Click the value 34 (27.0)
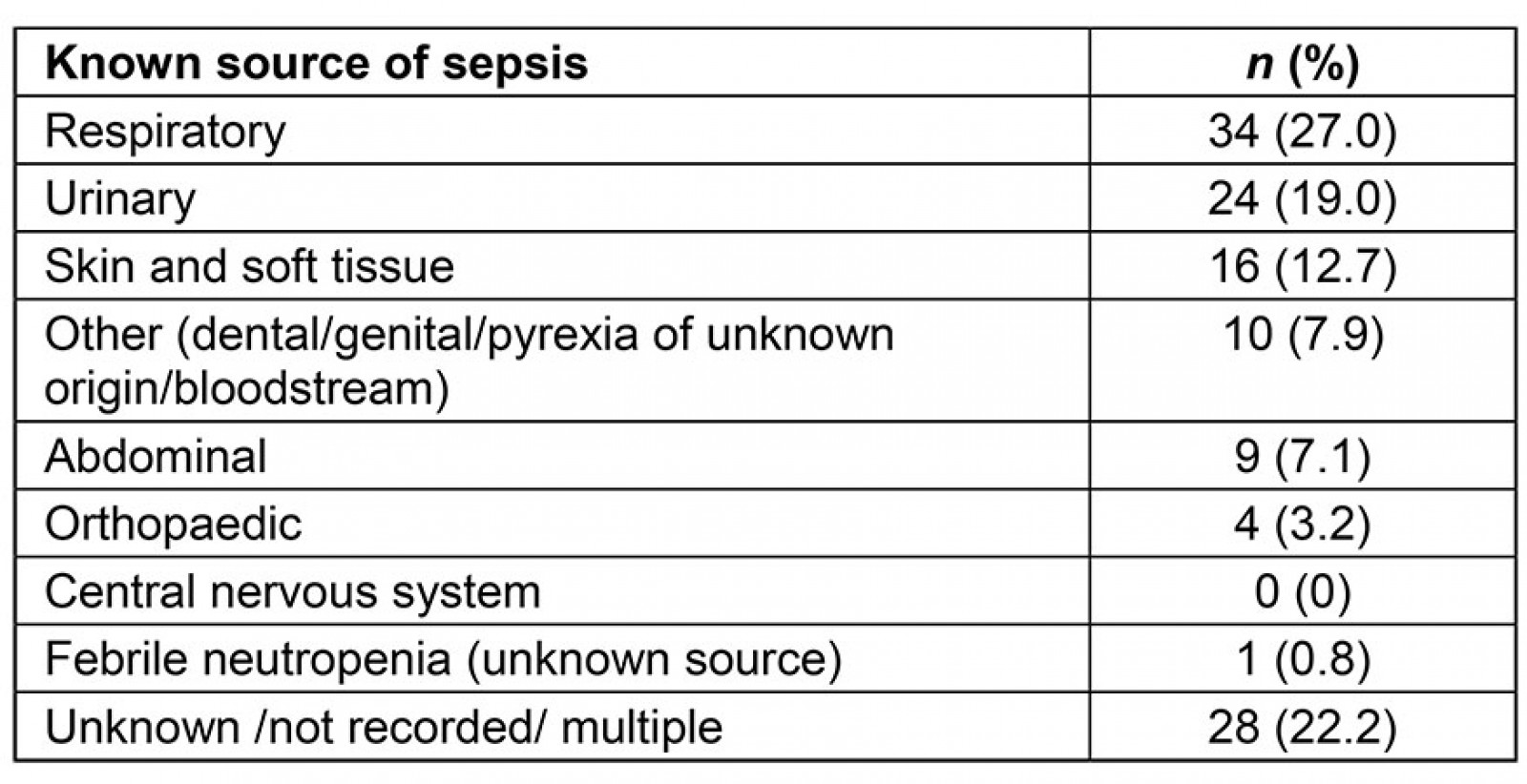1527x784 pixels. pyautogui.click(x=1302, y=131)
